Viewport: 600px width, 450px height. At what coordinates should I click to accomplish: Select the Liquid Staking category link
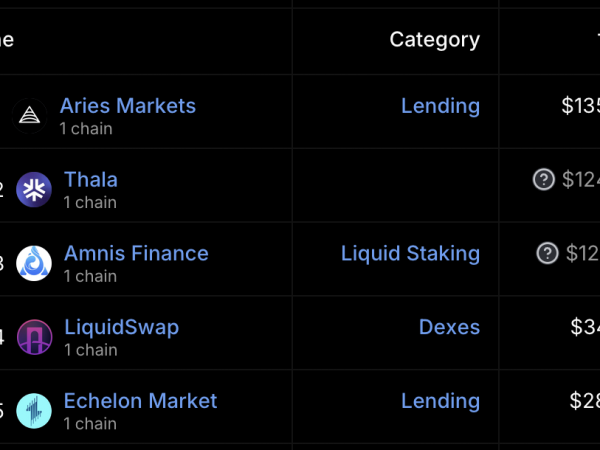411,254
